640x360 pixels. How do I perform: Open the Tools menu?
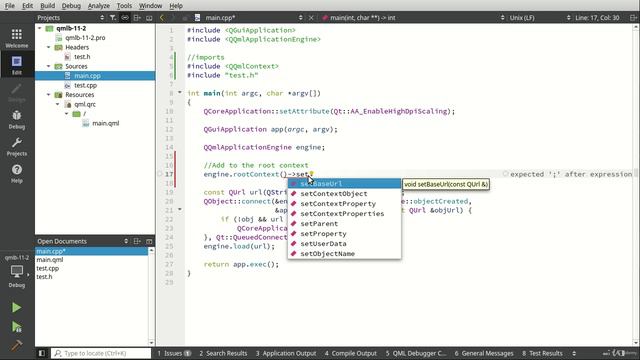pyautogui.click(x=124, y=6)
